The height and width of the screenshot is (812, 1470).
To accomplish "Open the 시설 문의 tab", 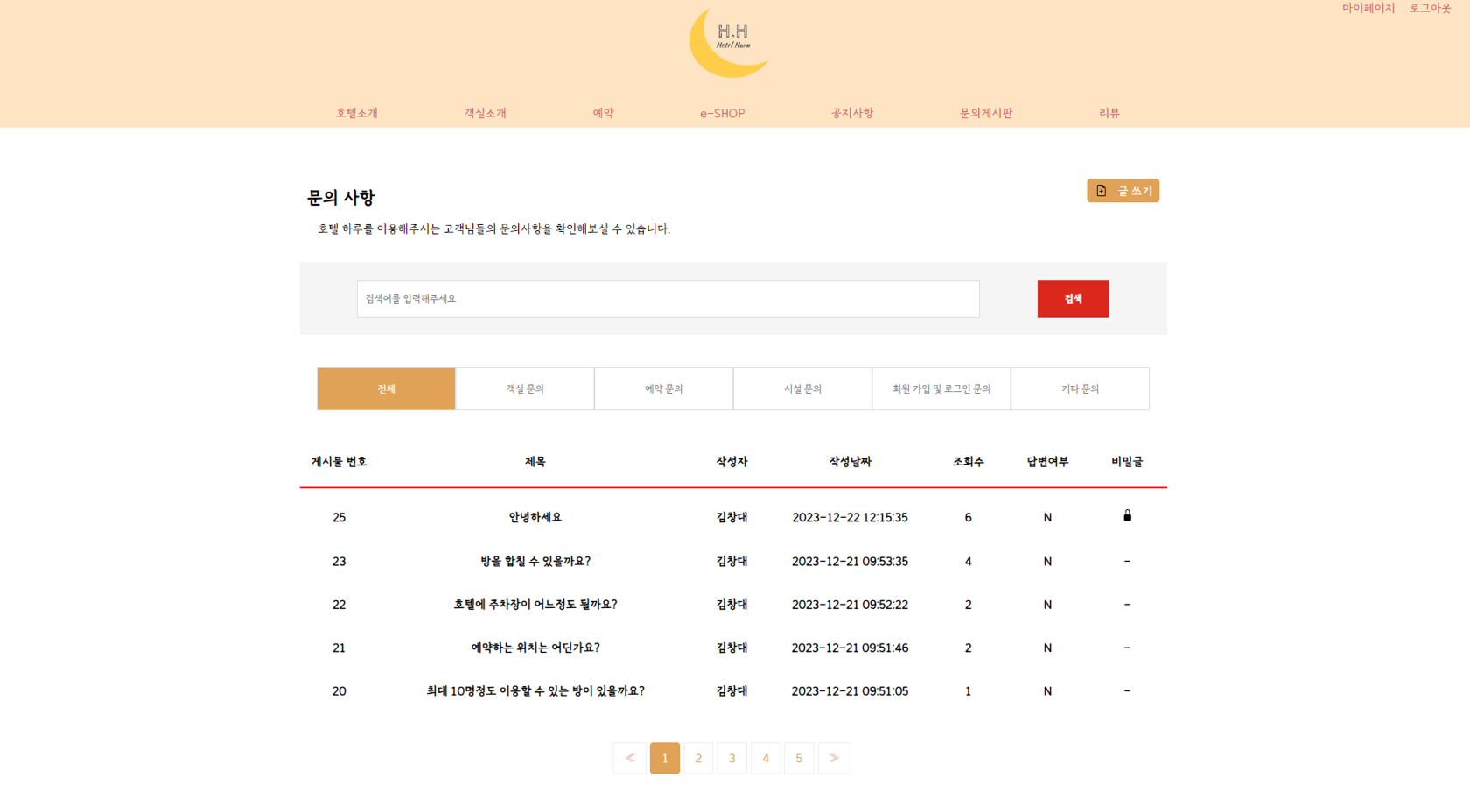I will [x=802, y=389].
